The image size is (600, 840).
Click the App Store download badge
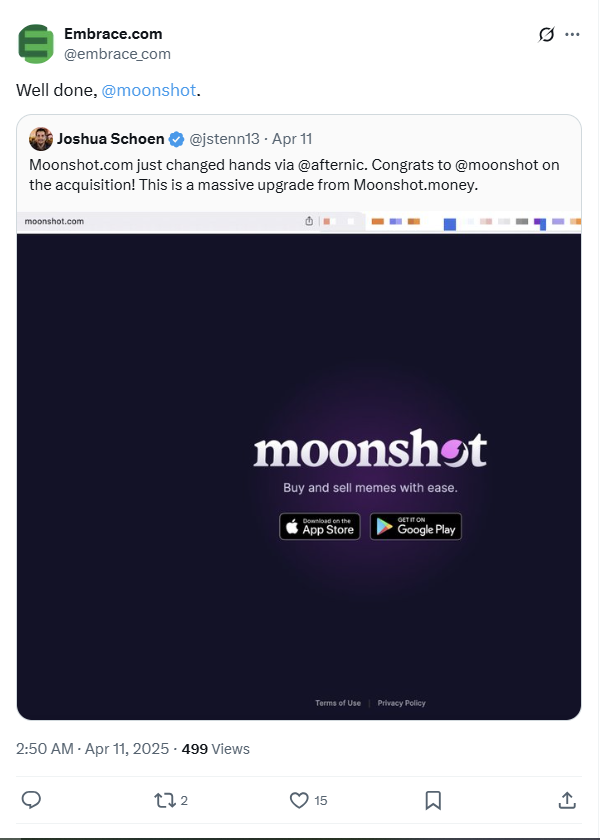(320, 526)
